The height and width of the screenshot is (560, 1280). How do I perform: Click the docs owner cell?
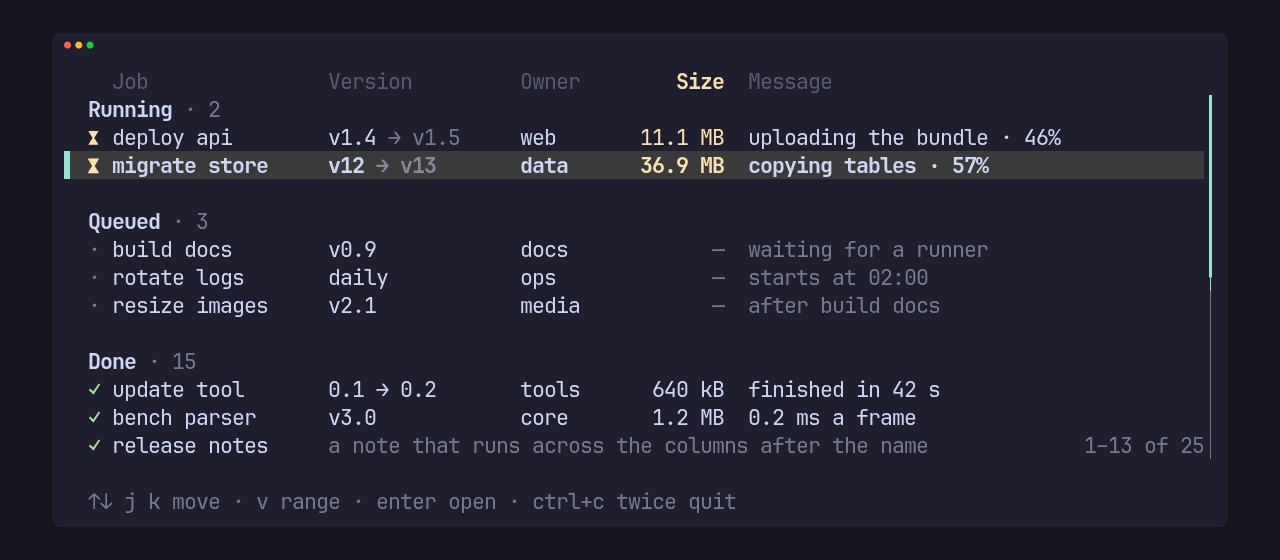click(x=544, y=250)
